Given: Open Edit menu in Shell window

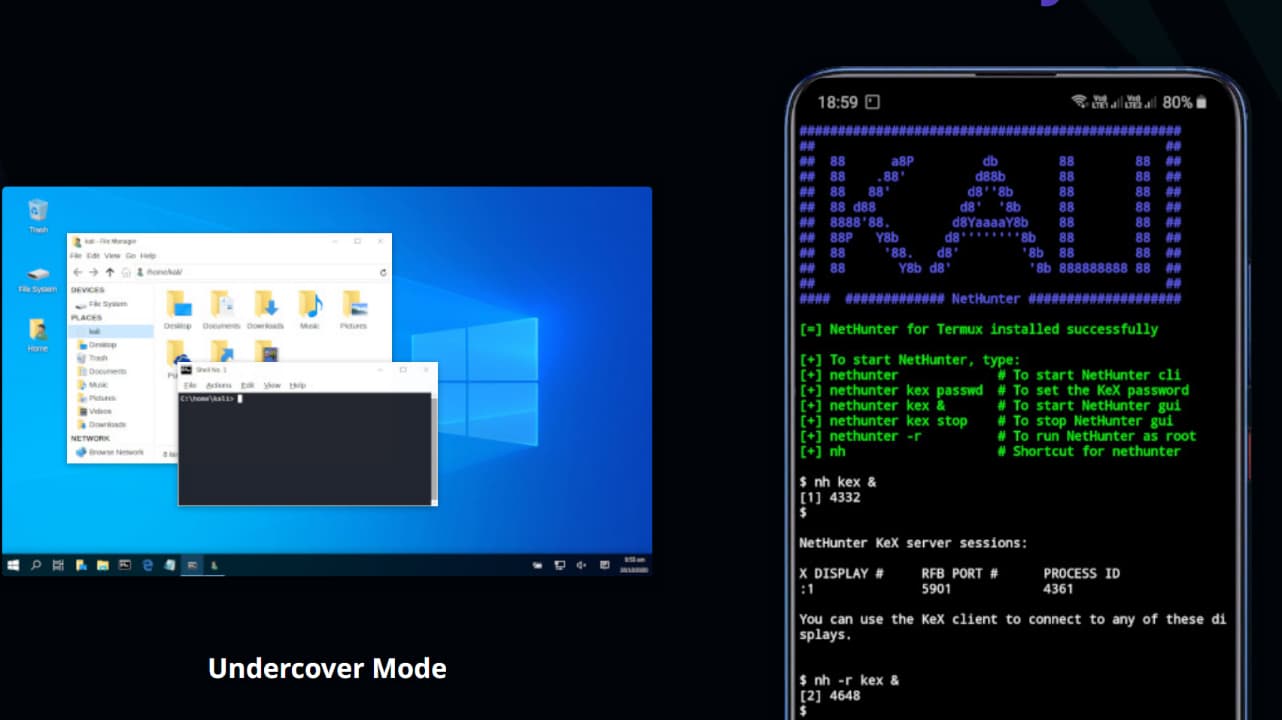Looking at the screenshot, I should (247, 385).
